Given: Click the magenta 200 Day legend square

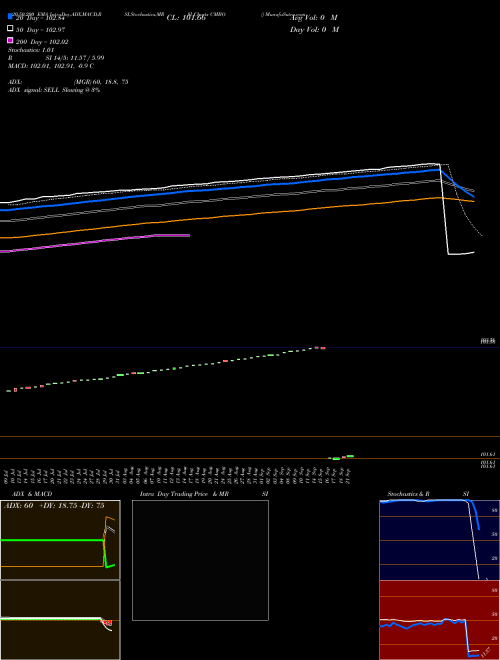Looking at the screenshot, I should 10,40.
